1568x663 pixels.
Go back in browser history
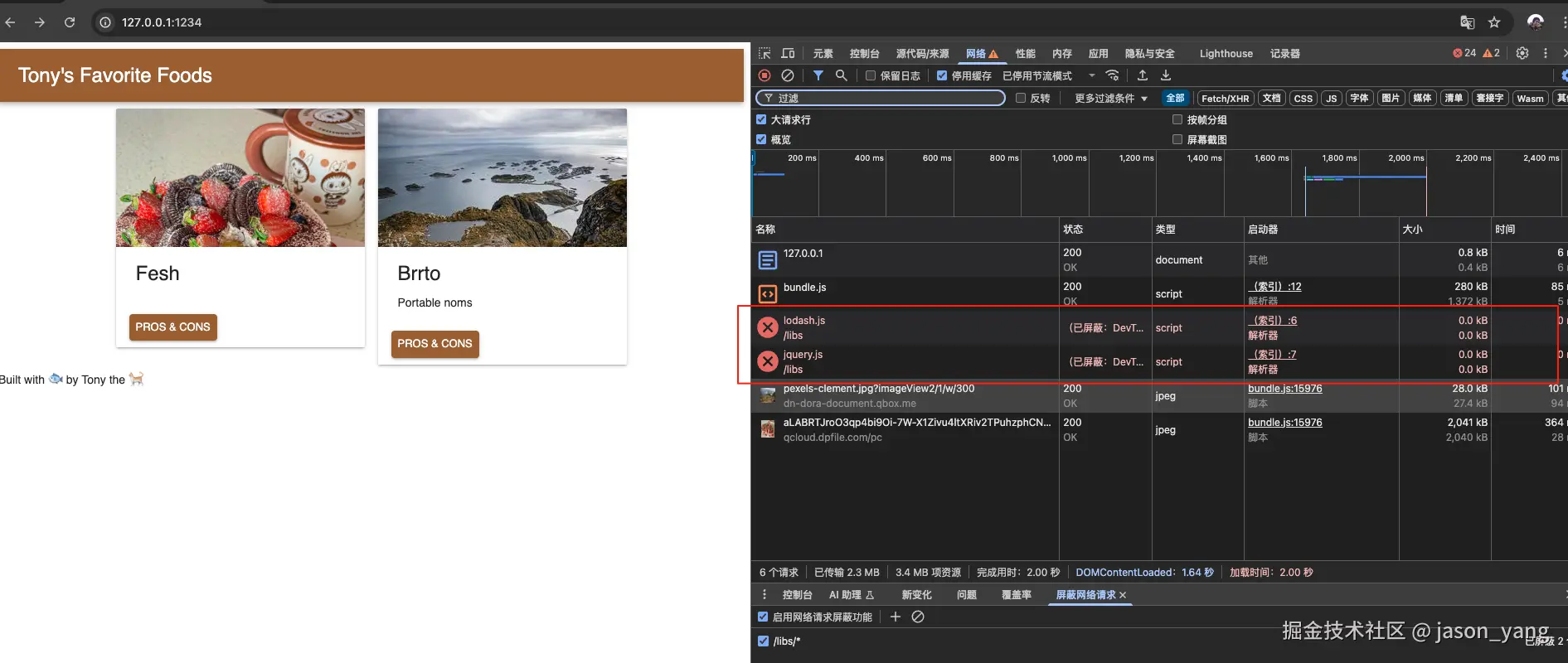click(x=10, y=22)
